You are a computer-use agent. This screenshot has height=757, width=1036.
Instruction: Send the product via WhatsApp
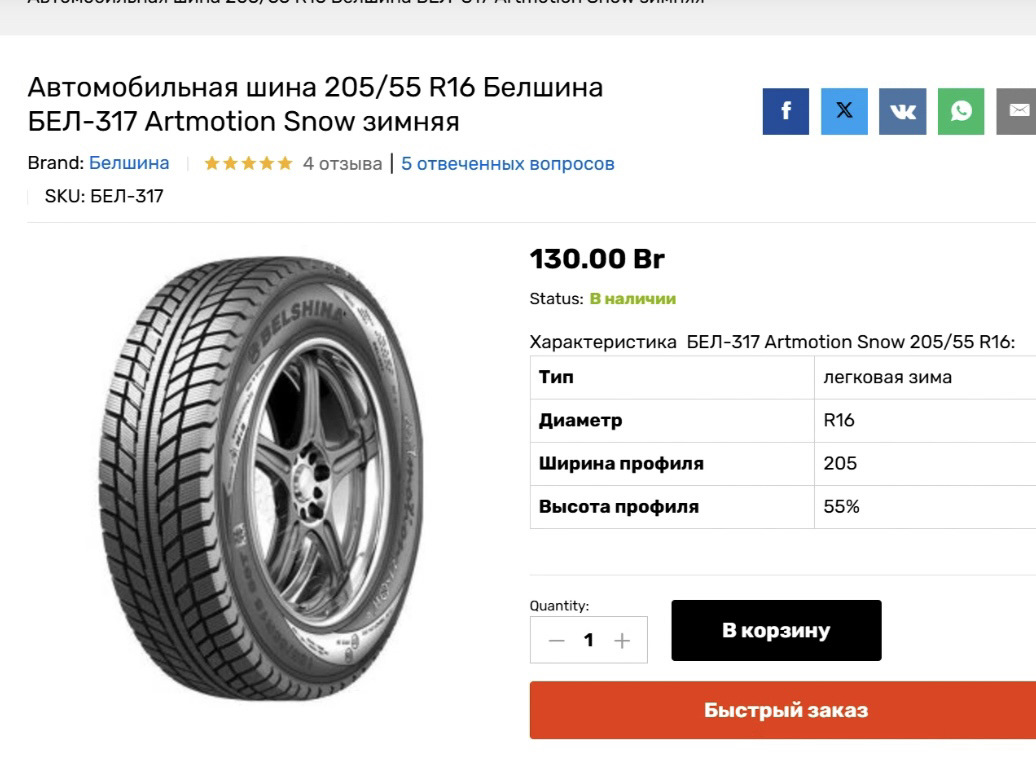pos(960,111)
